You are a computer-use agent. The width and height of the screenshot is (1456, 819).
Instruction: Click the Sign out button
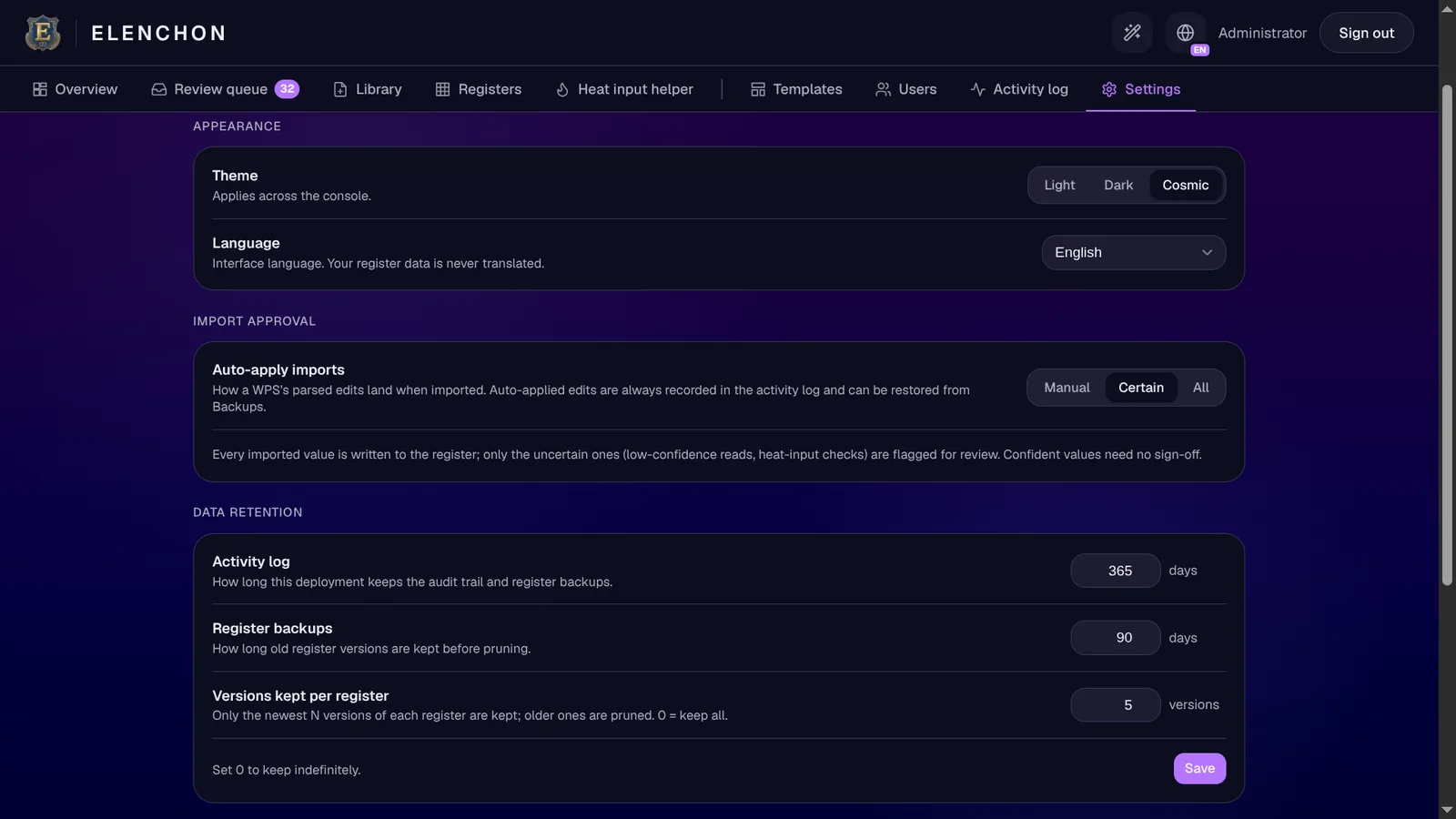coord(1366,33)
